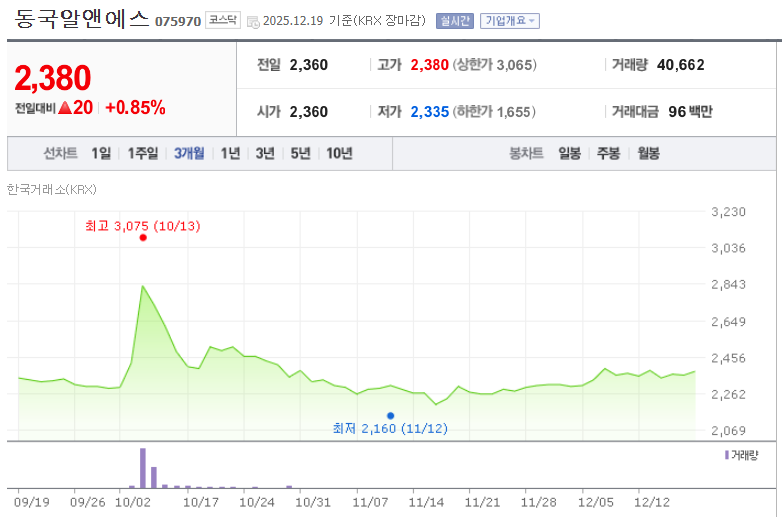Screen dimensions: 782x517
Task: Click the 거래량 legend marker icon
Action: point(727,455)
